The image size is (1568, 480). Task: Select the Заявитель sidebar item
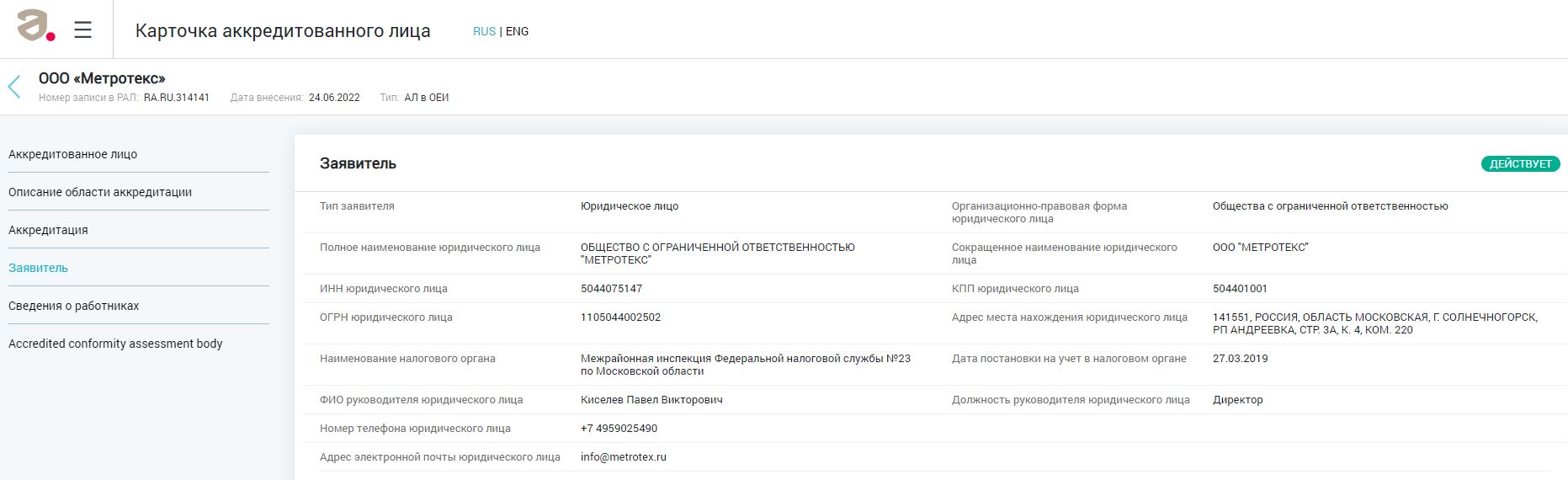click(38, 268)
